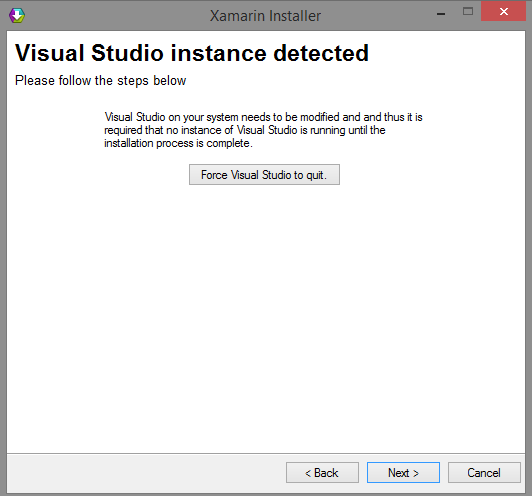Screen dimensions: 532x496
Task: Click the 'Visual Studio instance detected' heading
Action: click(192, 53)
